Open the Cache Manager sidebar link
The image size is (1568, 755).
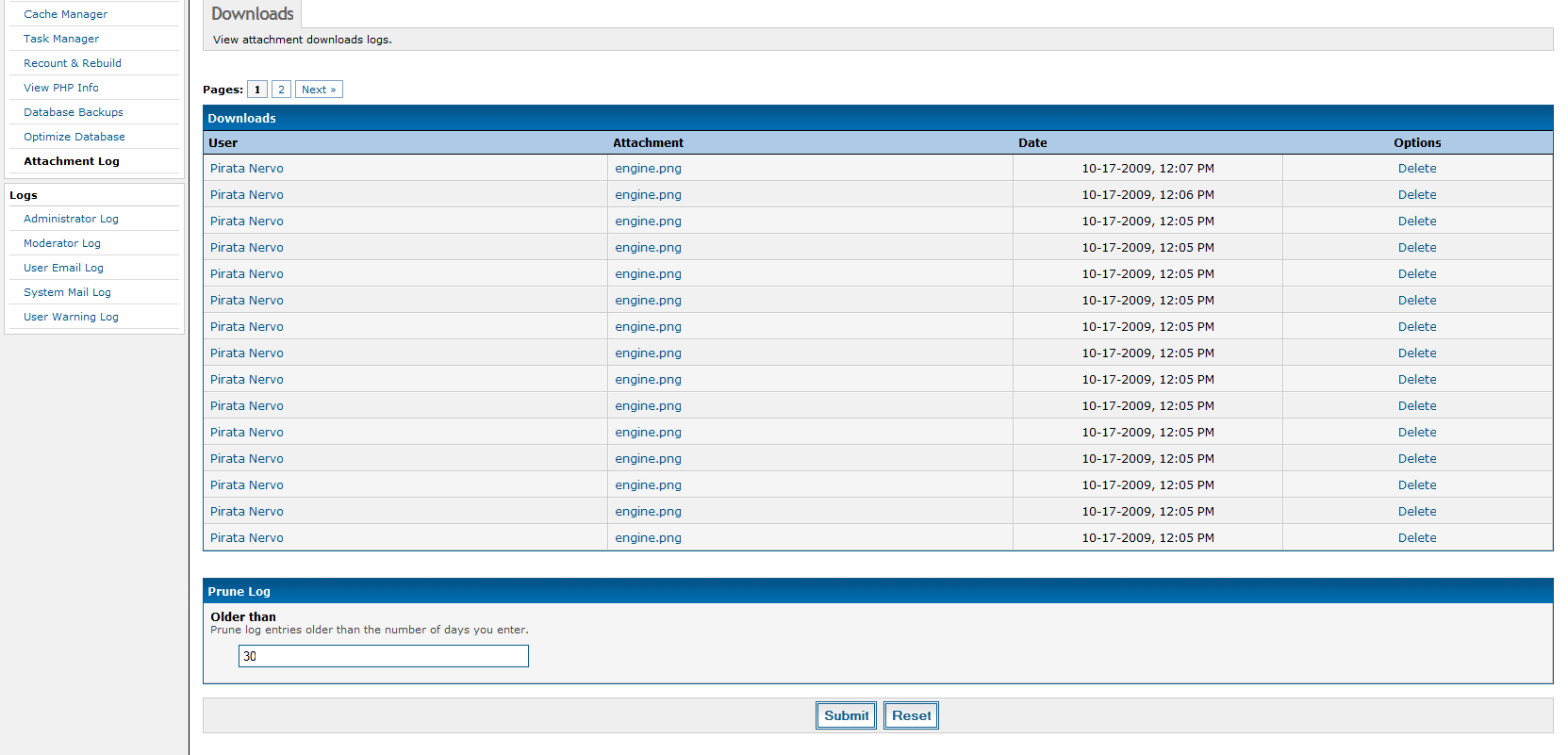65,14
